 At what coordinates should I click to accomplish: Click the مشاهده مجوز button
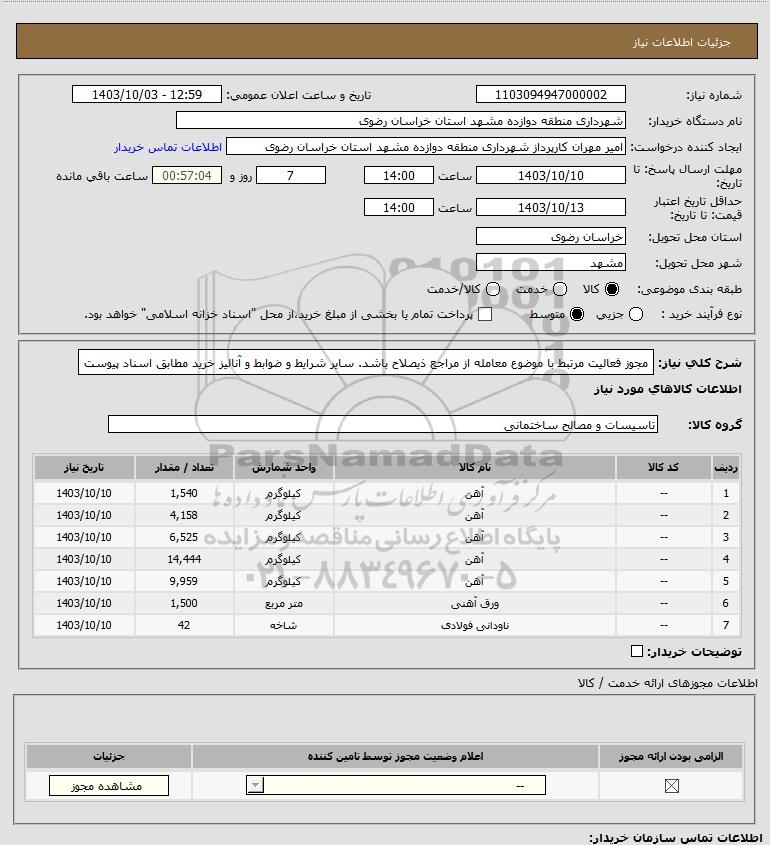pyautogui.click(x=108, y=786)
